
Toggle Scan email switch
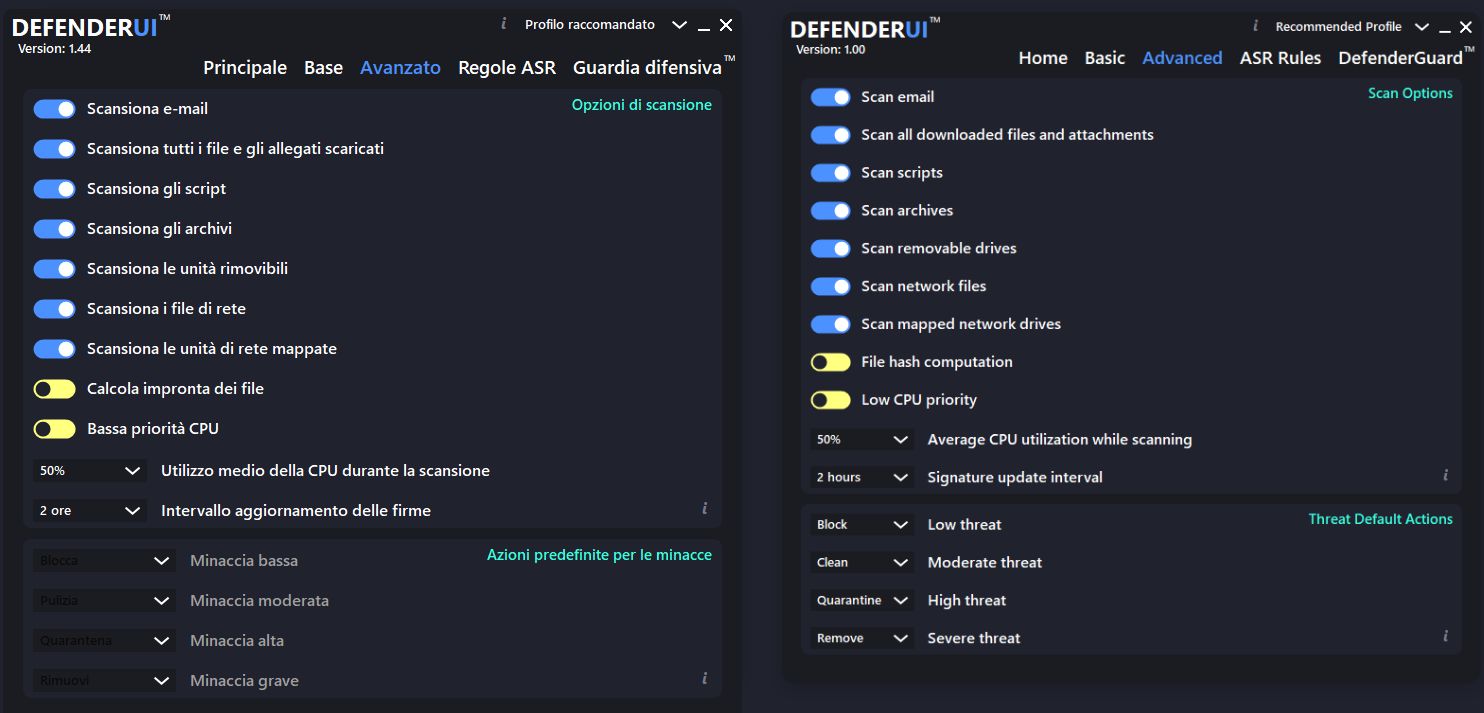(x=830, y=97)
